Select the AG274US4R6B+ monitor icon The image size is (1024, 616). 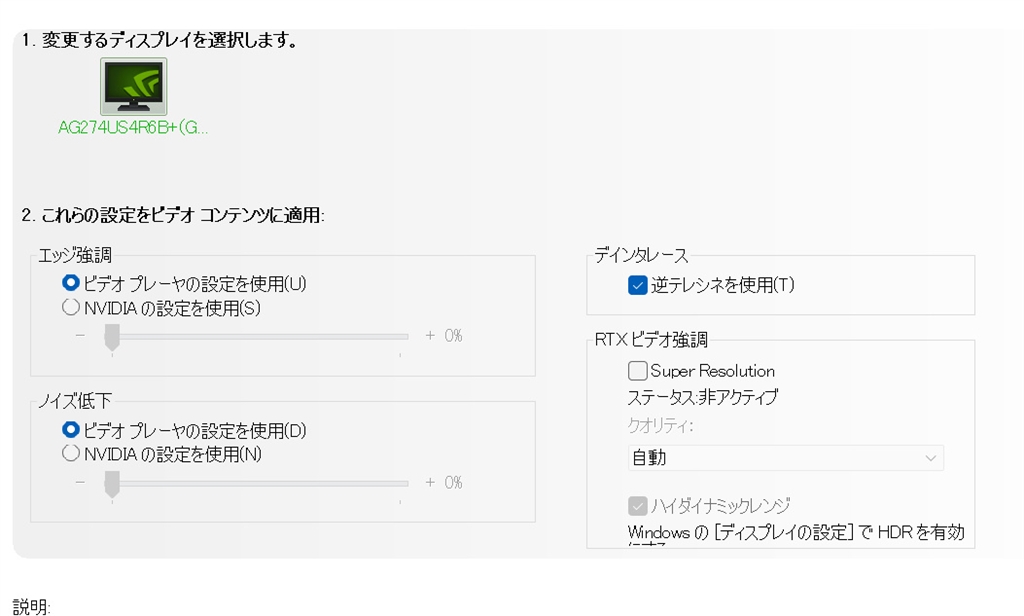click(134, 86)
